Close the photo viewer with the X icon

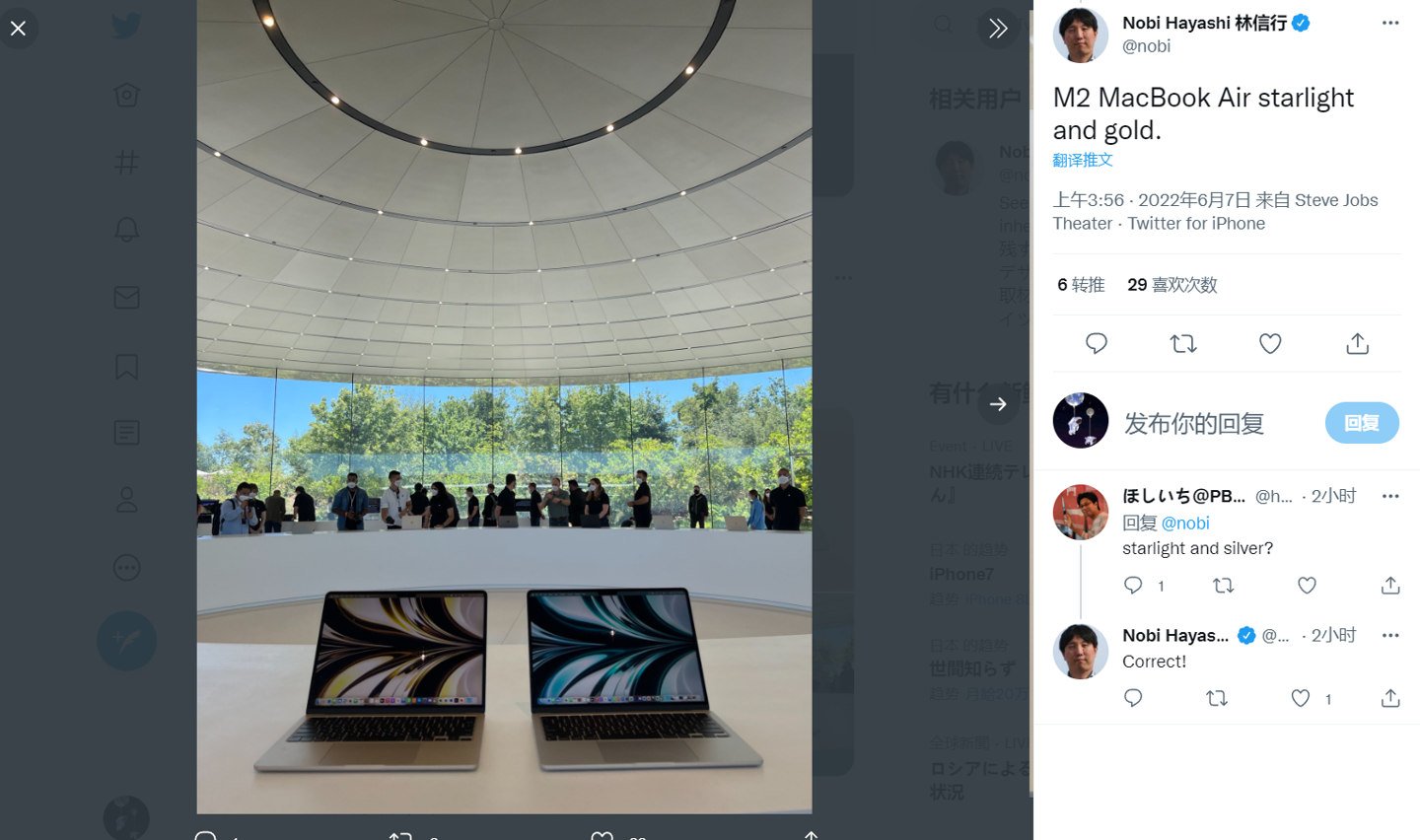click(19, 29)
